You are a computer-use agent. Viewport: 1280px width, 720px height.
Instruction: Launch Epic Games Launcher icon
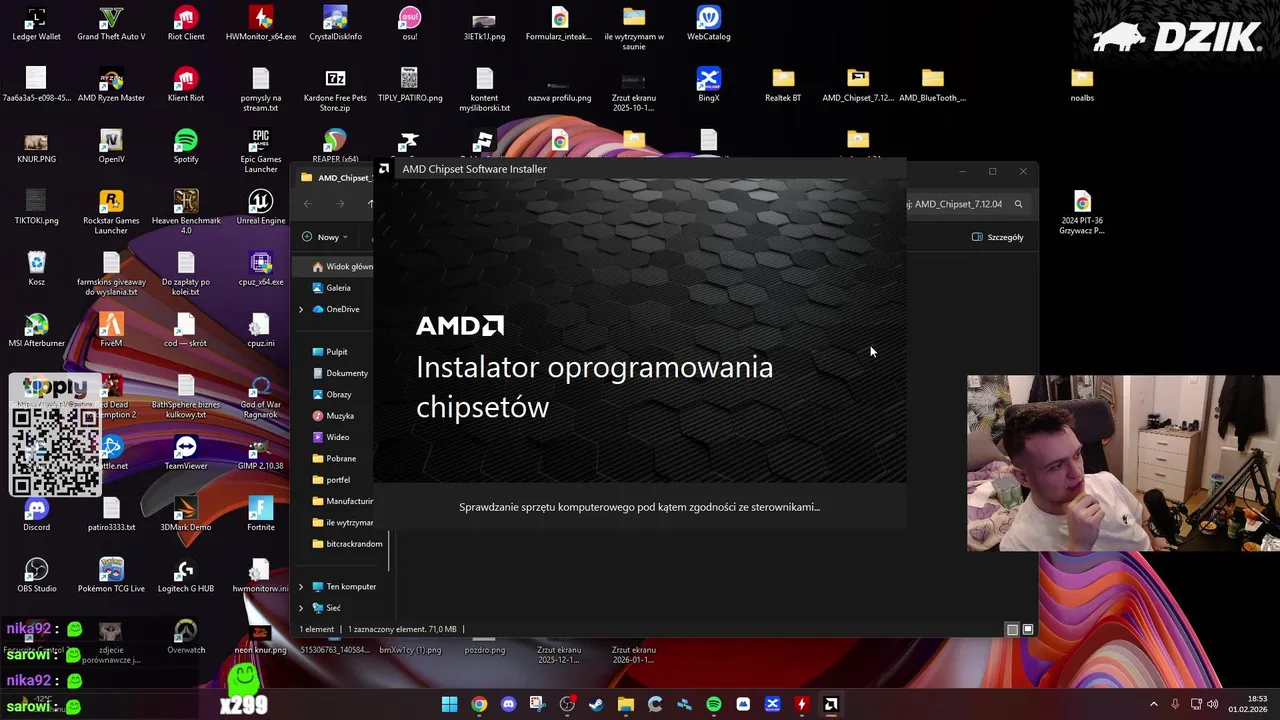[261, 151]
